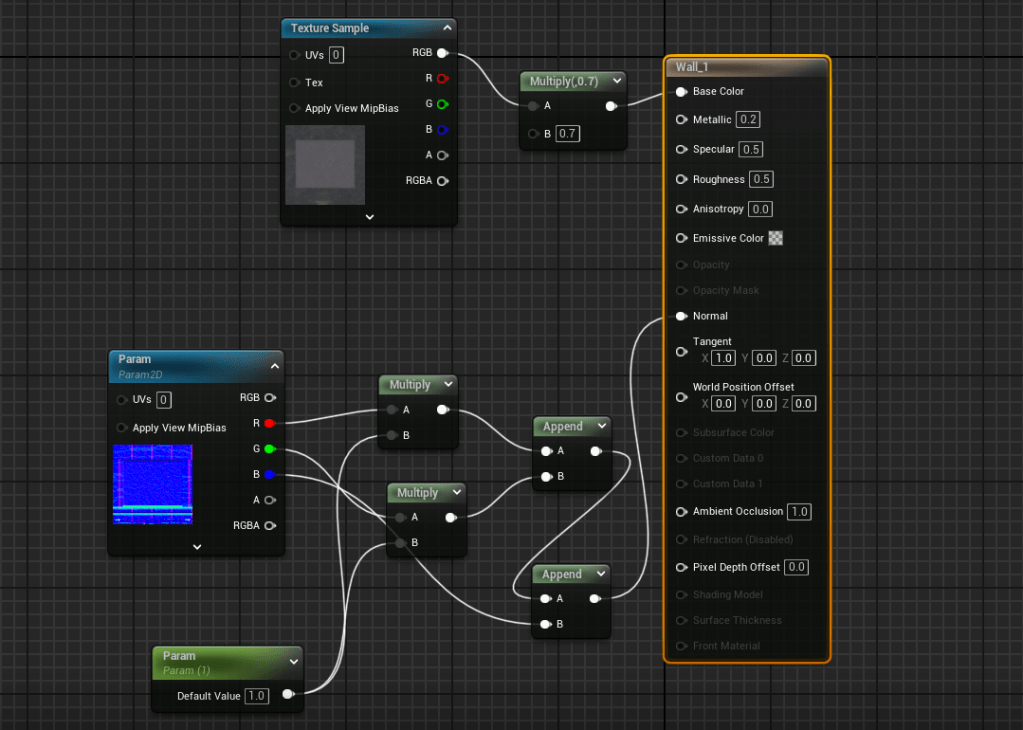Expand the Texture Sample node bottom chevron
The width and height of the screenshot is (1023, 730).
(x=369, y=216)
